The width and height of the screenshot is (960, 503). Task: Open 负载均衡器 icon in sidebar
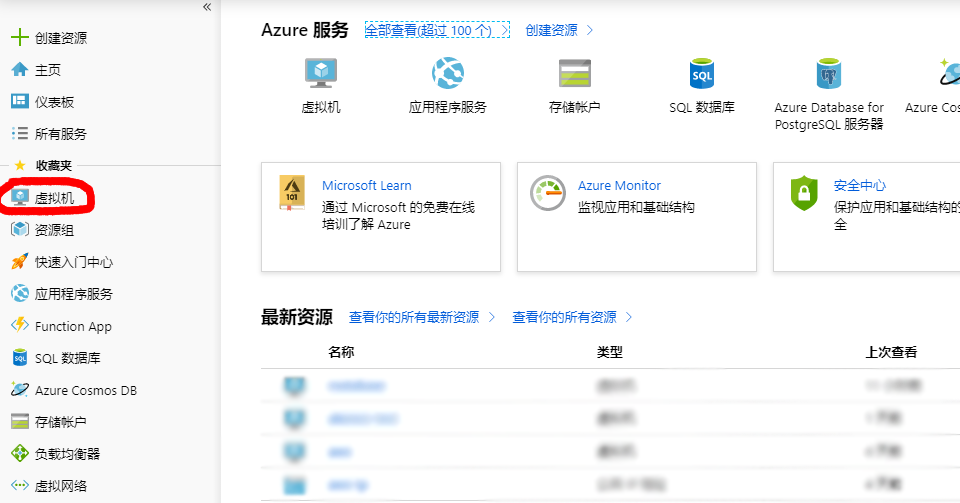(x=20, y=453)
